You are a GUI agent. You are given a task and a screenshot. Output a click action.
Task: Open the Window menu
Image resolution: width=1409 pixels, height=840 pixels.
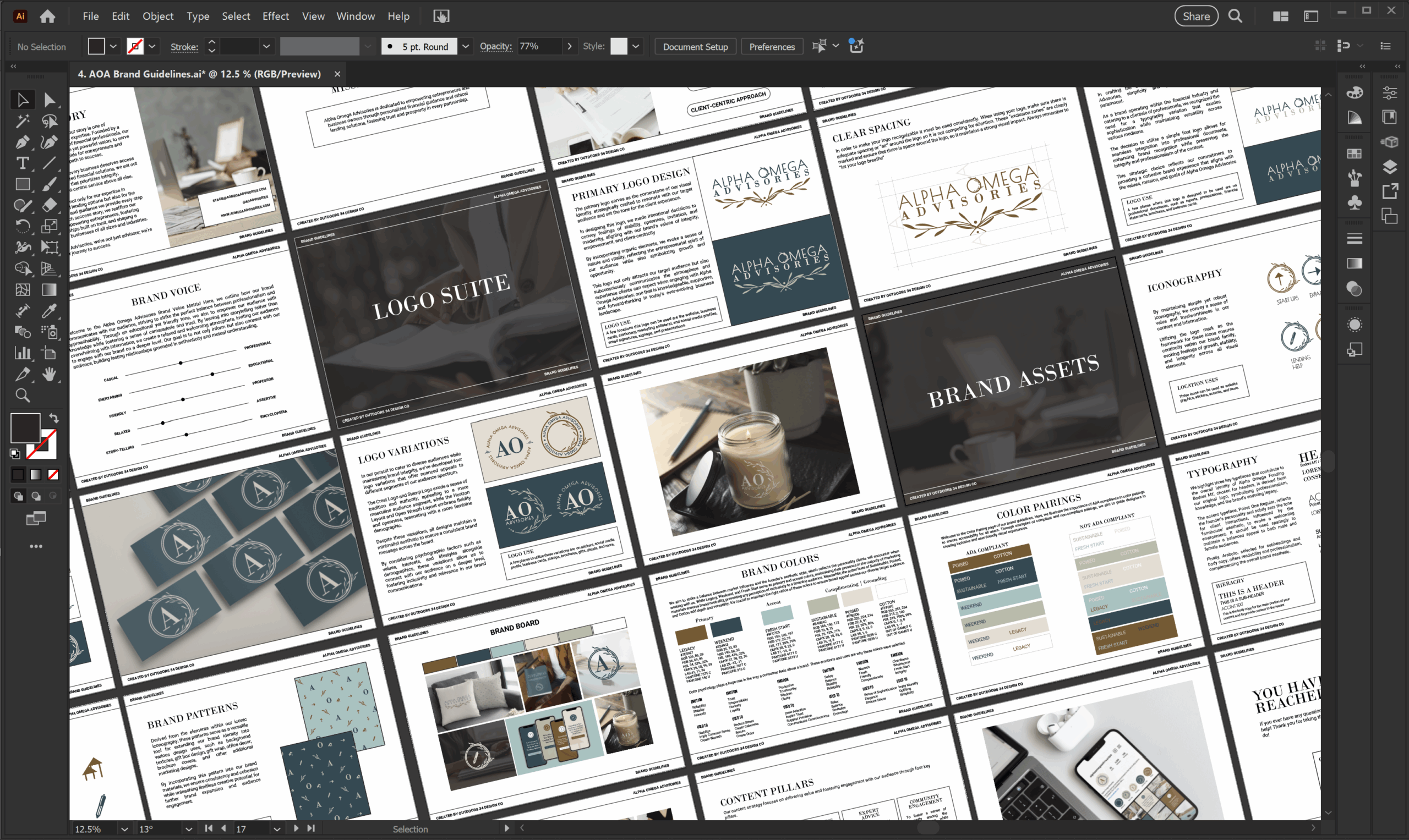pos(355,16)
